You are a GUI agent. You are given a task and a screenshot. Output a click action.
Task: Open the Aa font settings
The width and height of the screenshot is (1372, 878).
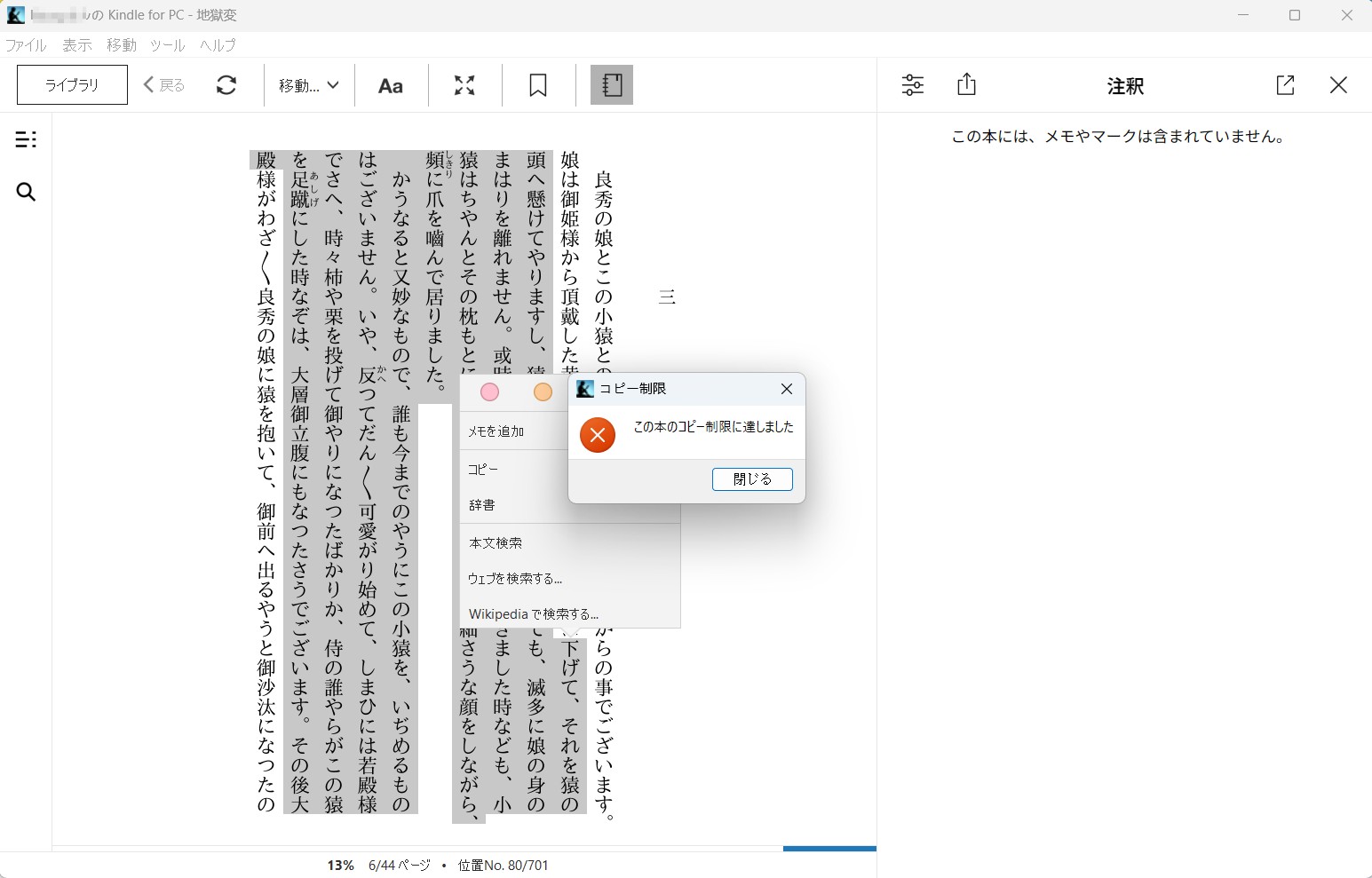pos(391,85)
